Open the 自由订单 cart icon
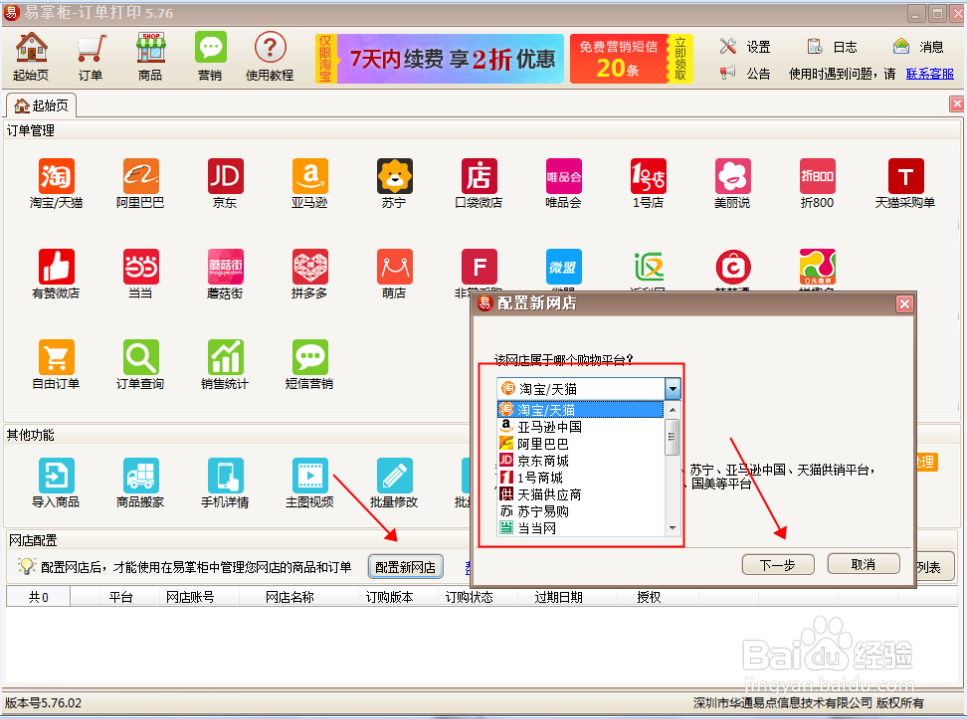The width and height of the screenshot is (967, 719). pos(56,357)
